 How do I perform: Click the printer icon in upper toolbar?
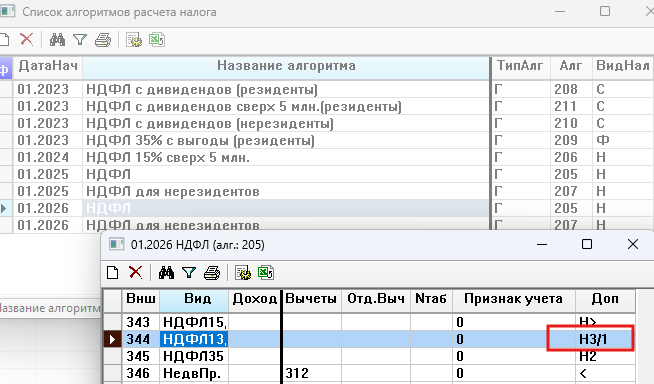(x=103, y=40)
